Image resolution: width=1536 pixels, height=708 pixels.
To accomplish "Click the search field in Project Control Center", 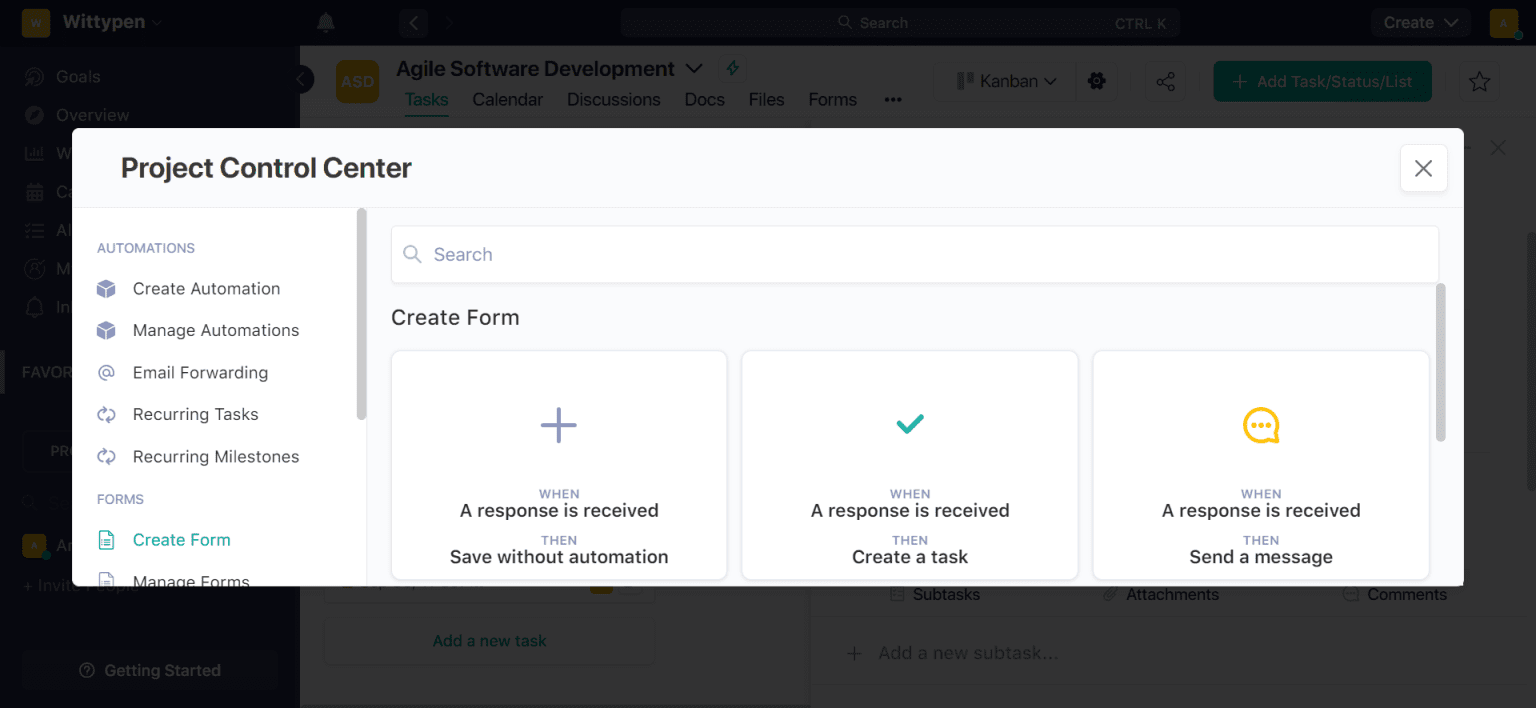I will [x=914, y=254].
